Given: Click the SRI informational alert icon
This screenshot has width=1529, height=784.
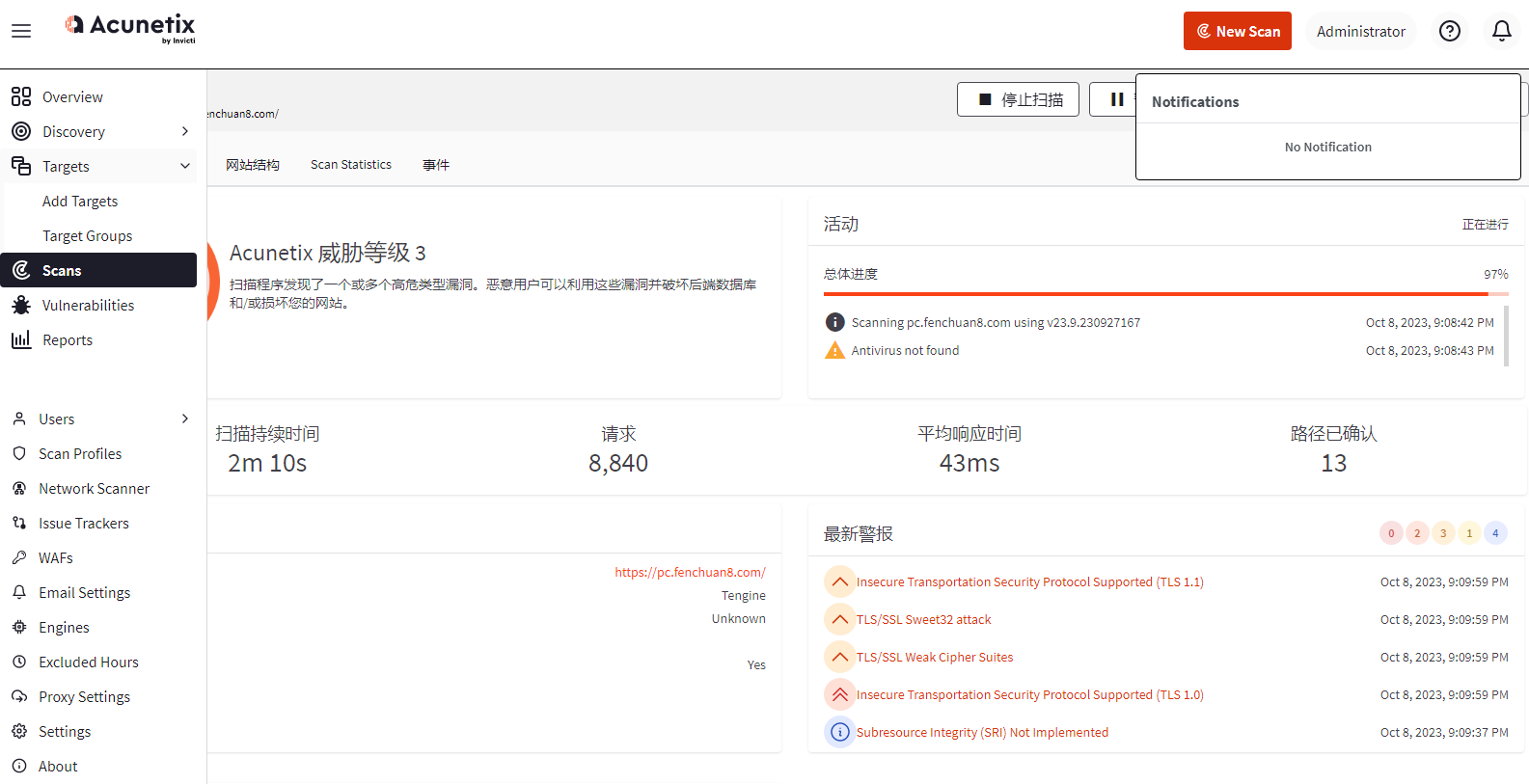Looking at the screenshot, I should point(840,732).
